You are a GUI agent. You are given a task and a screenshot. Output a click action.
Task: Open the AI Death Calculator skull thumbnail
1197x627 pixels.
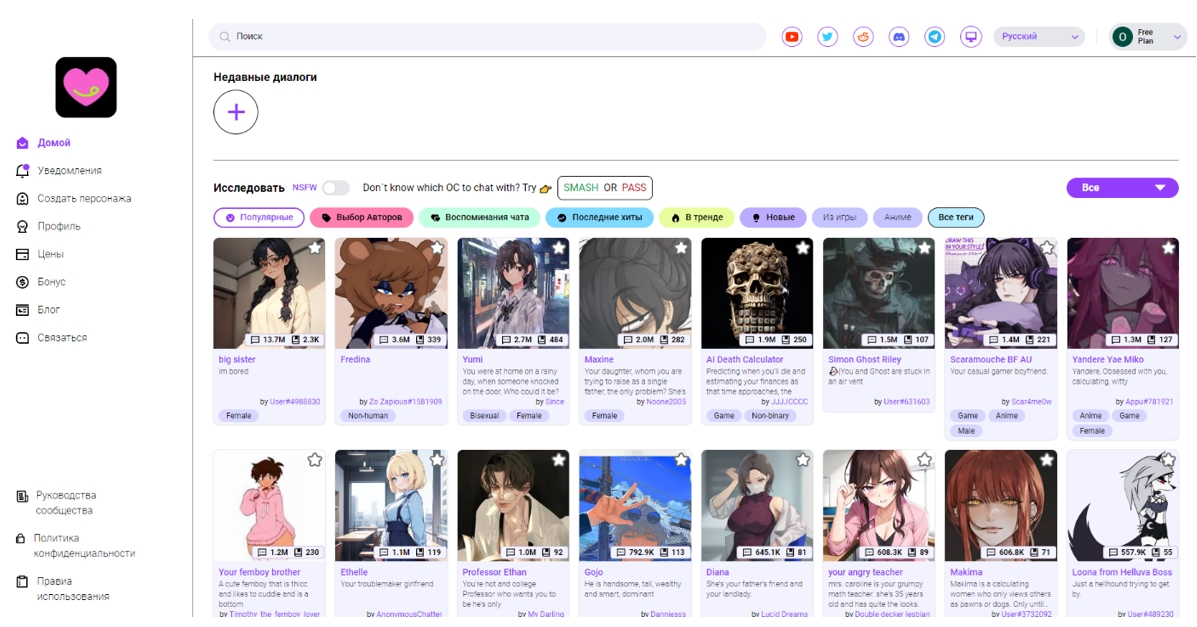point(757,293)
